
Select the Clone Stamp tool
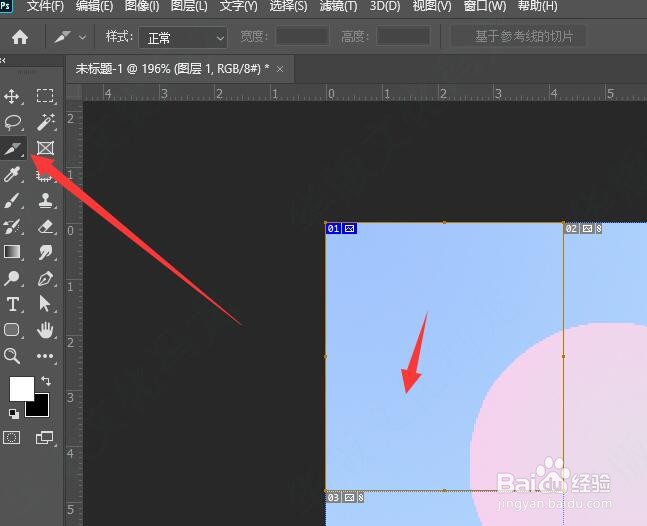45,200
